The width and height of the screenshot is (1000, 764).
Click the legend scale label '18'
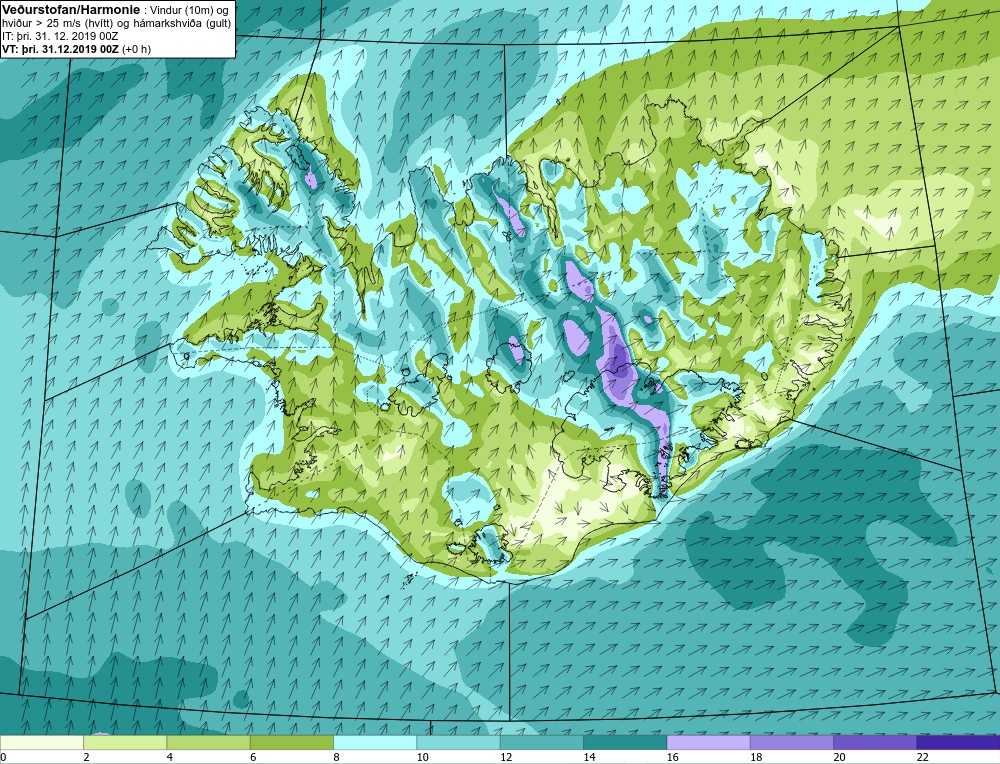tap(756, 758)
